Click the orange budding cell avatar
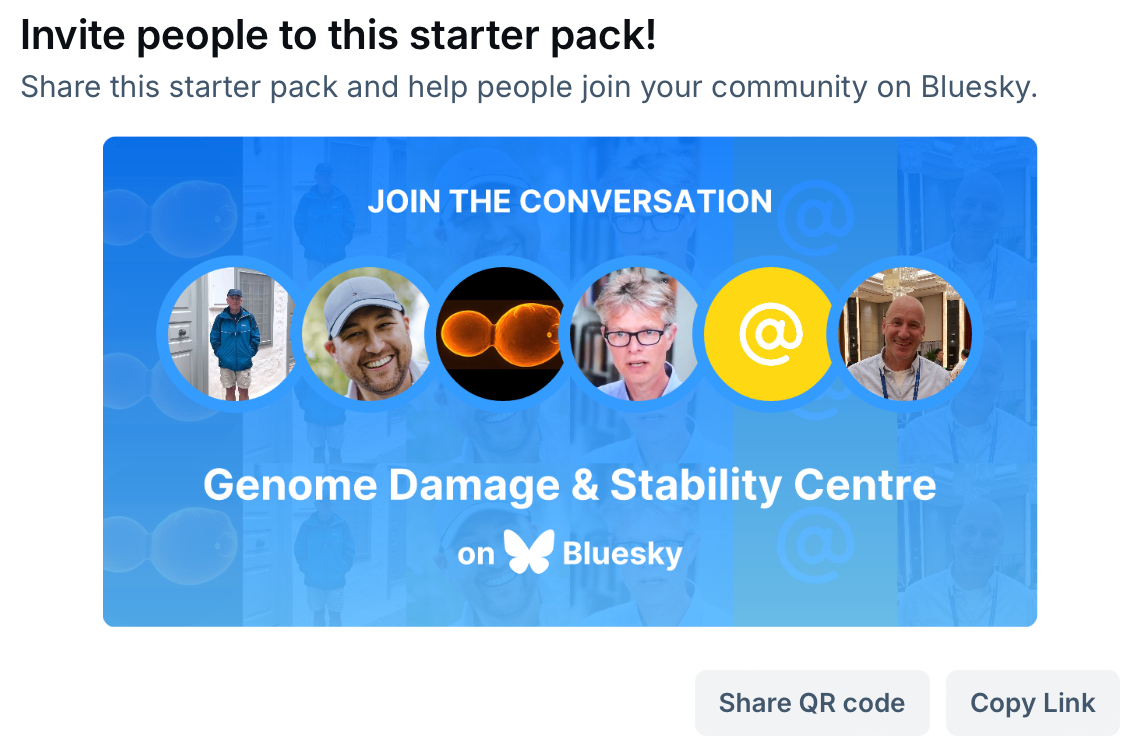Screen dimensions: 1144x756 click(503, 334)
